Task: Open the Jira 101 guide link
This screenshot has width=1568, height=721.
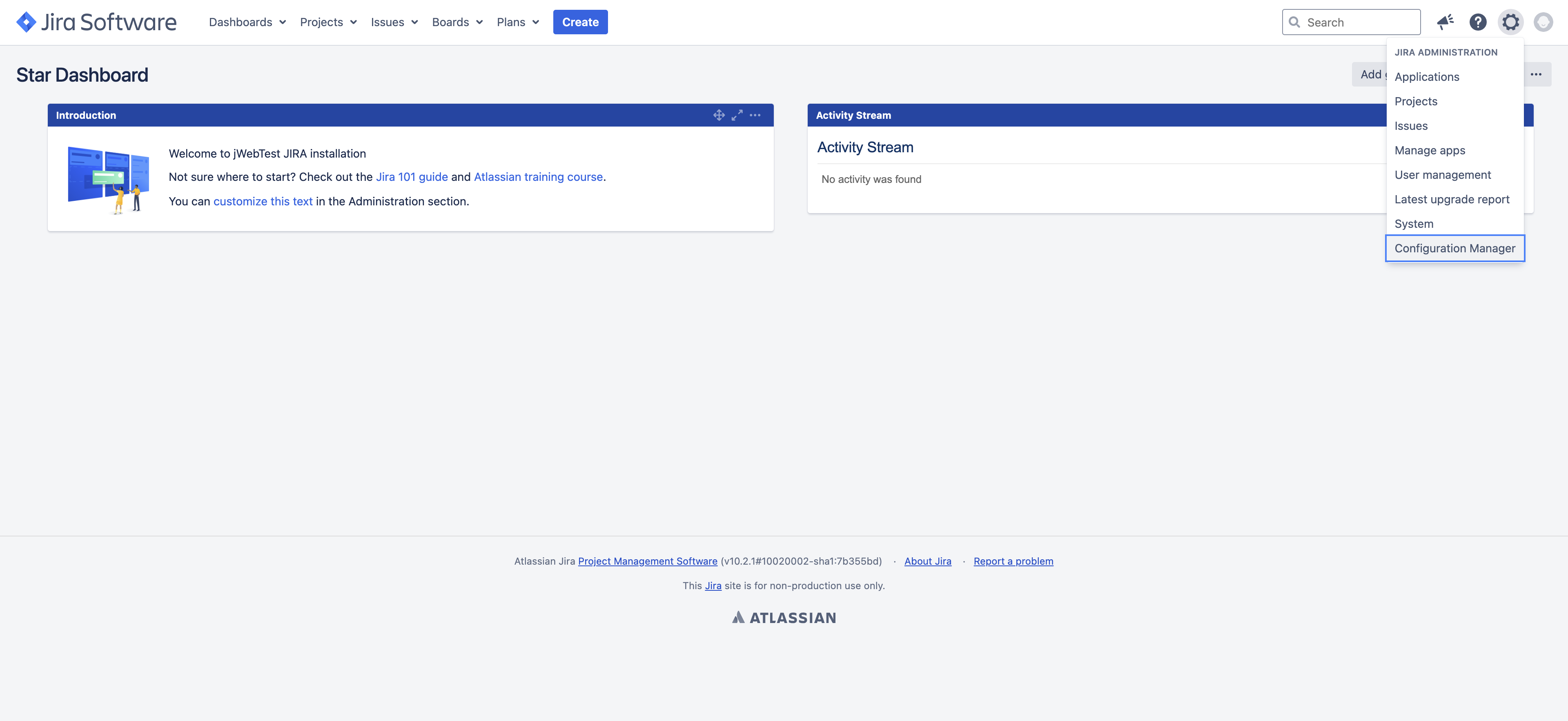Action: [412, 177]
